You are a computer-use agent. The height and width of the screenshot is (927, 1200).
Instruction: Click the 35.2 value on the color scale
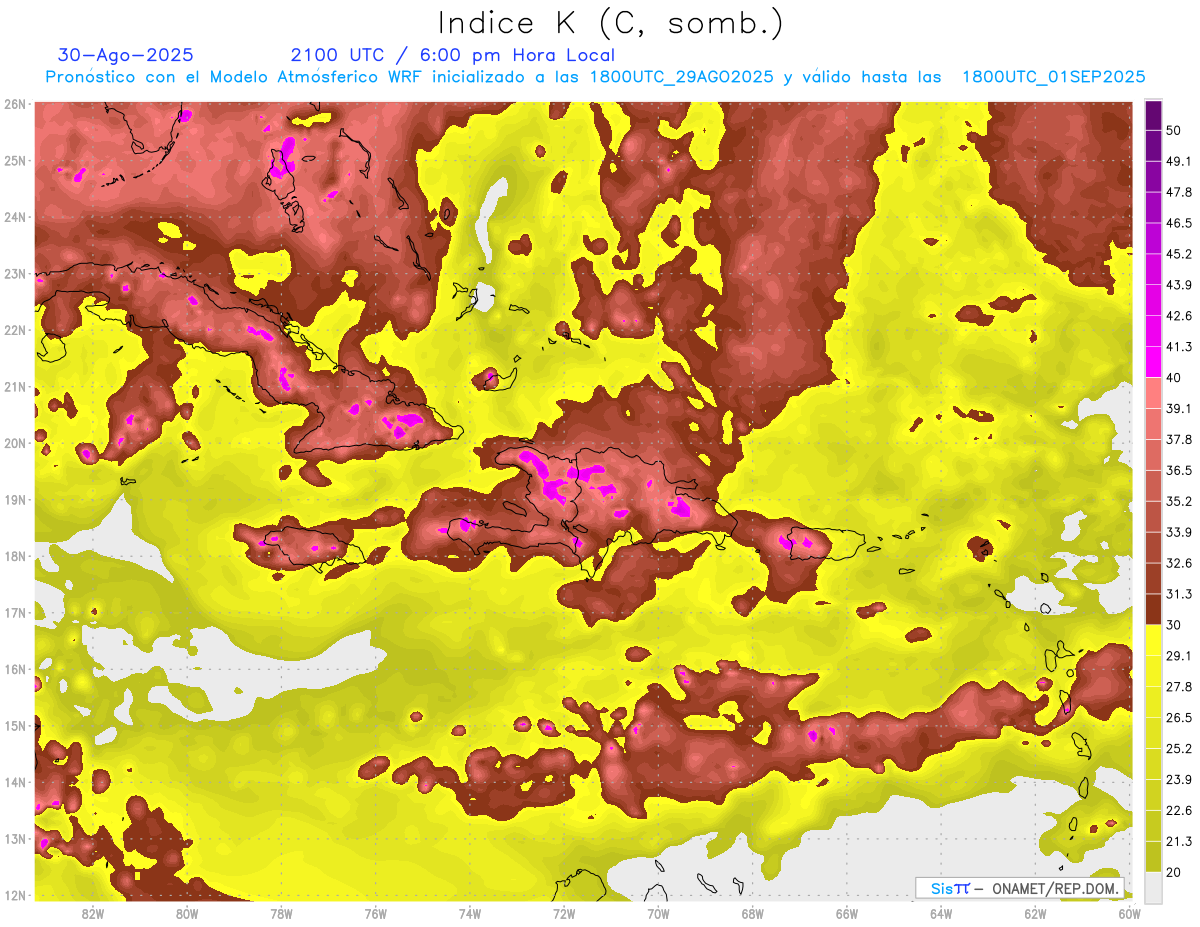(x=1178, y=501)
